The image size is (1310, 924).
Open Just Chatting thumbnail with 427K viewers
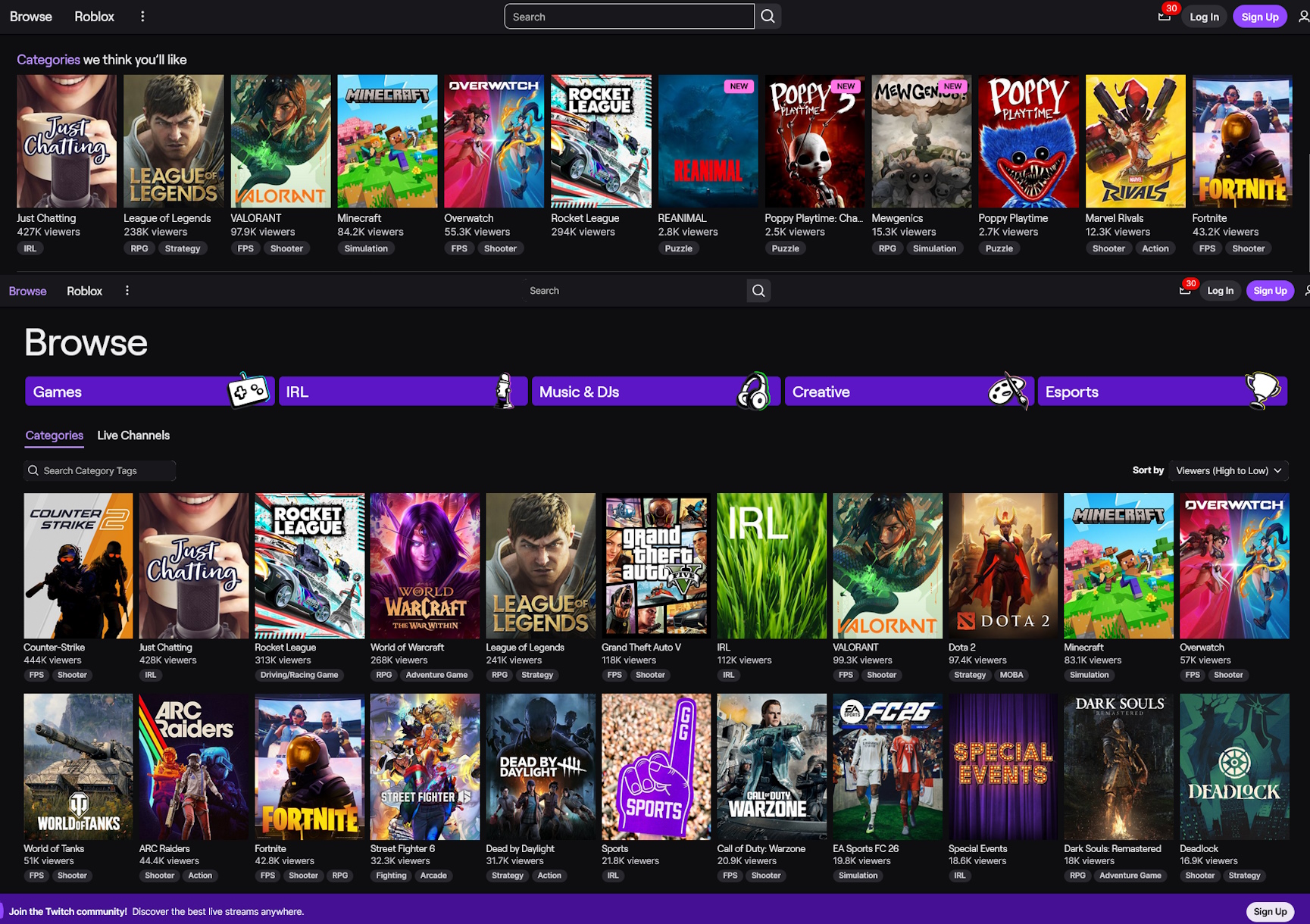coord(67,141)
